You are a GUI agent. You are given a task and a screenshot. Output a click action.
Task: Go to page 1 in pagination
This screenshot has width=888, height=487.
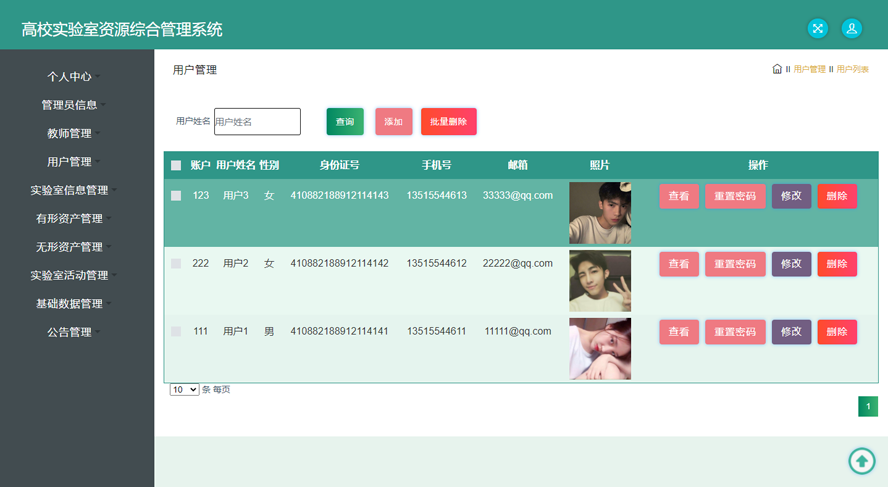(867, 407)
